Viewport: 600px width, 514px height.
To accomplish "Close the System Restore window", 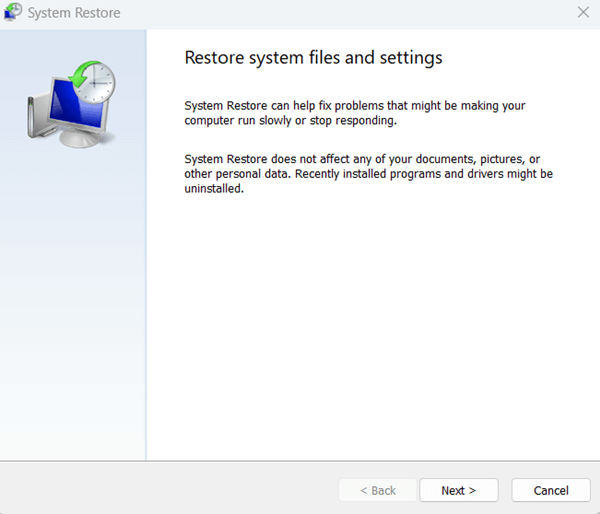I will 583,13.
